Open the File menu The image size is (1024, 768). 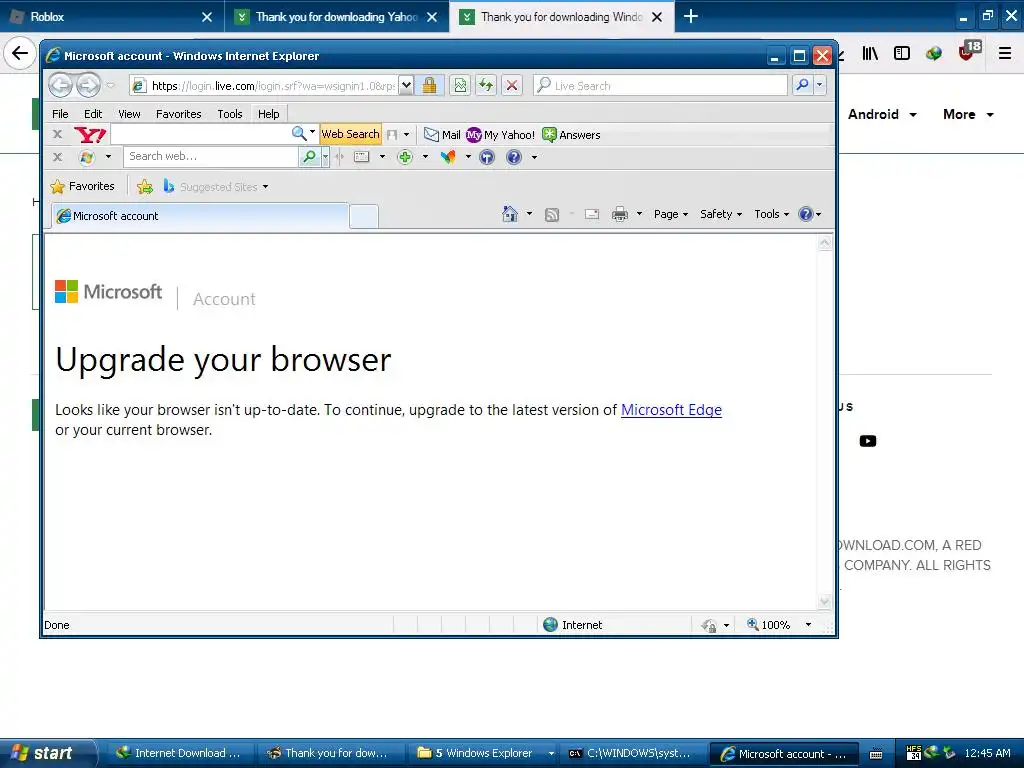(60, 114)
